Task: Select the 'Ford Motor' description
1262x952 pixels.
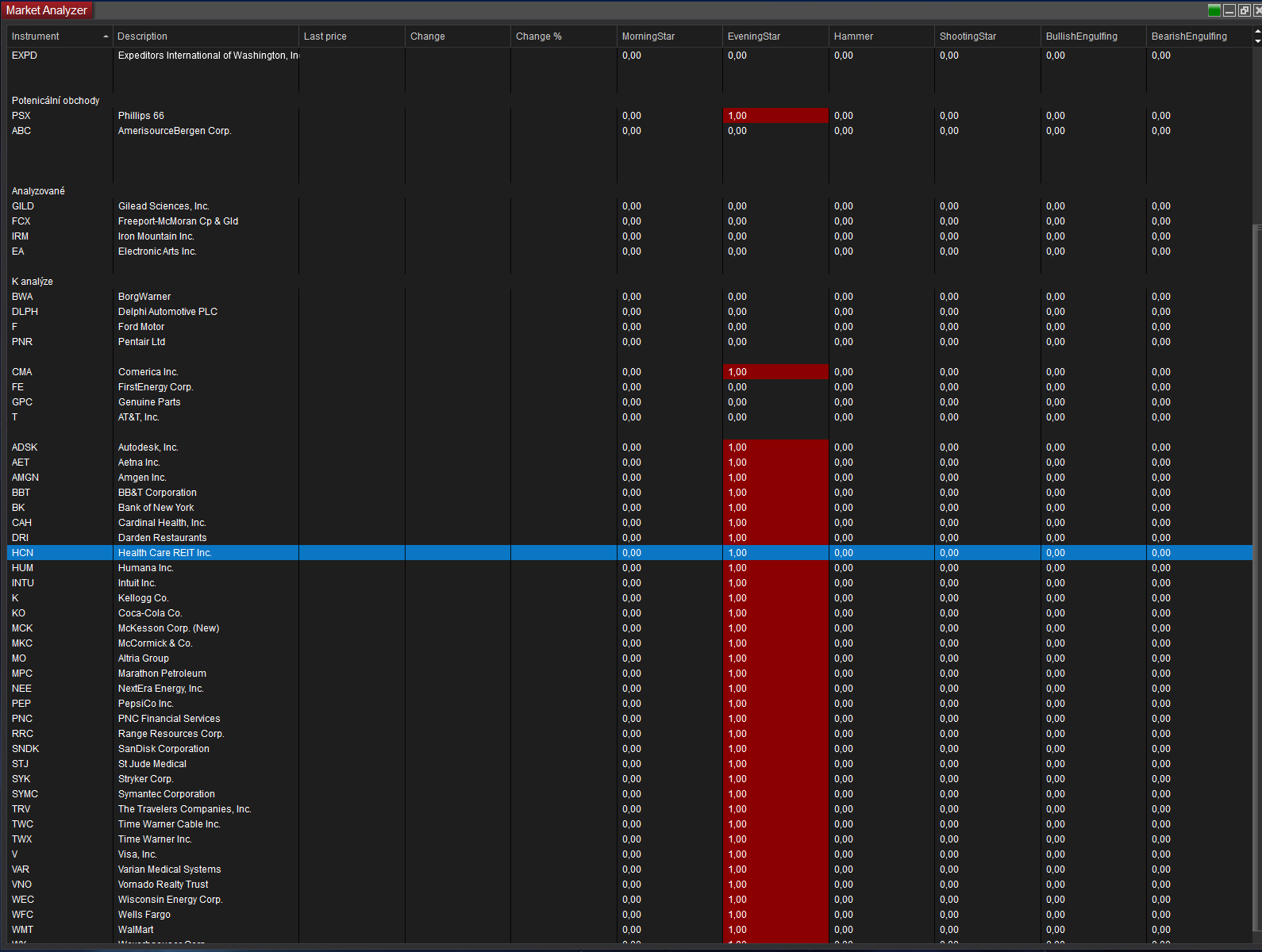Action: pos(141,327)
